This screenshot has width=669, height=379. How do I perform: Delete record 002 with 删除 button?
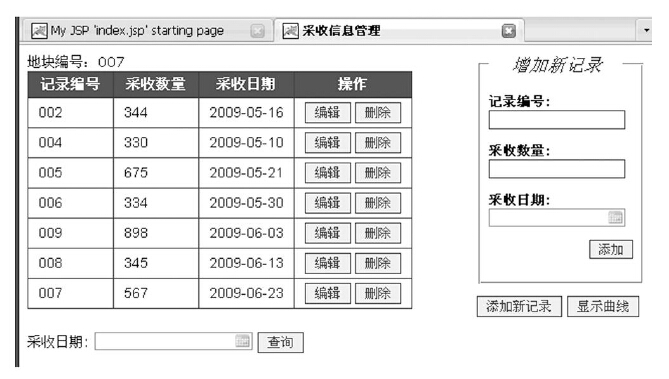(x=378, y=113)
